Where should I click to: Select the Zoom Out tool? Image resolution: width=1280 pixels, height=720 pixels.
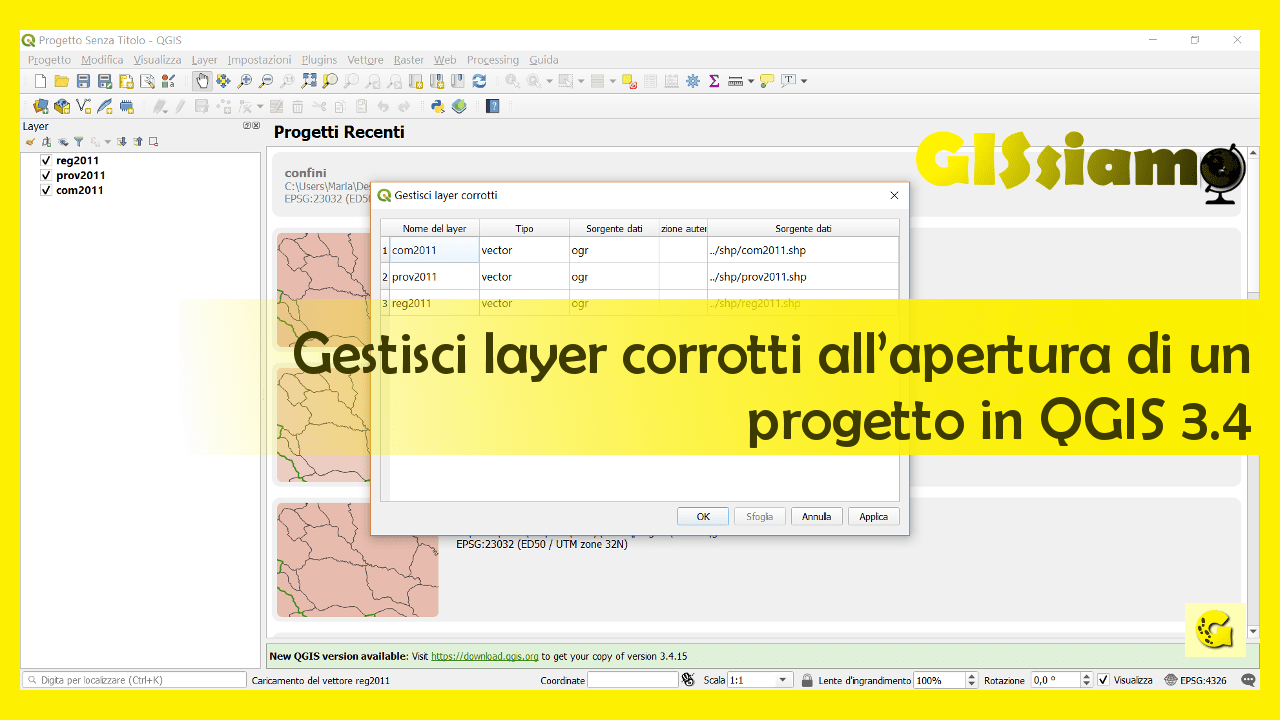tap(265, 81)
